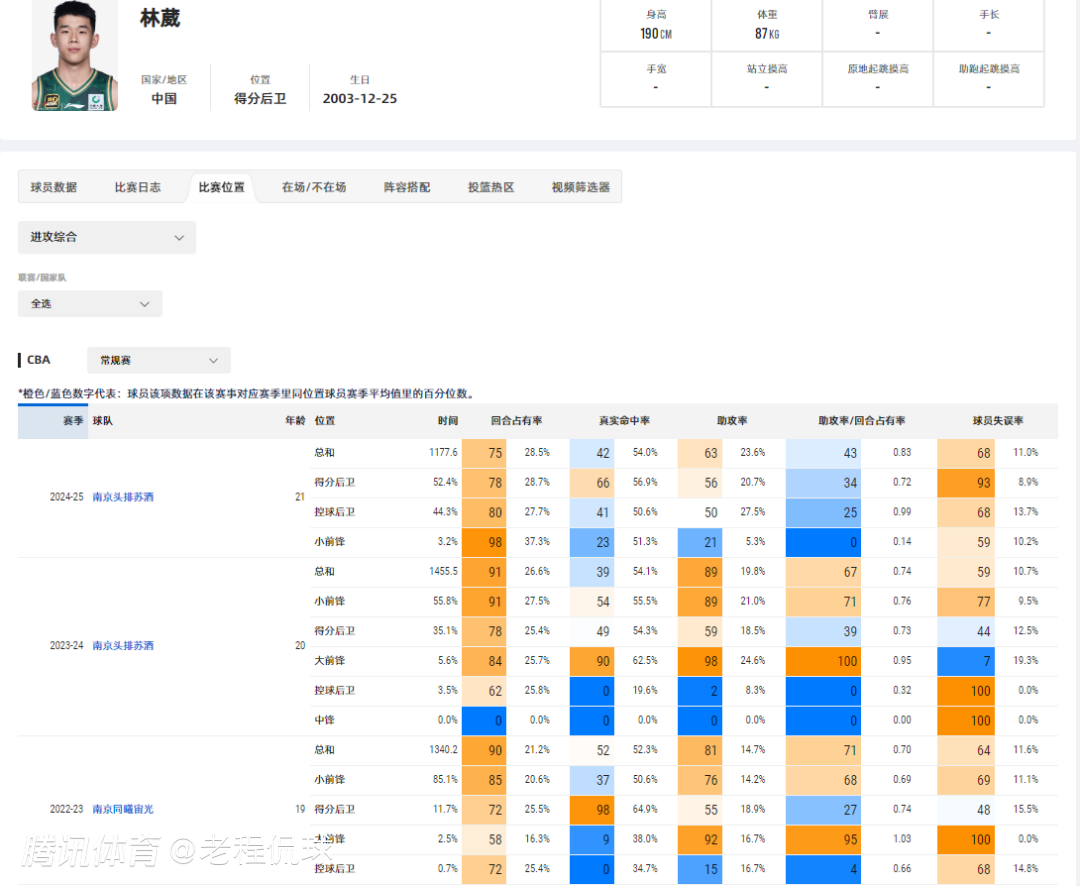This screenshot has width=1080, height=886.
Task: Expand the 进攻综合 dropdown
Action: pos(107,237)
